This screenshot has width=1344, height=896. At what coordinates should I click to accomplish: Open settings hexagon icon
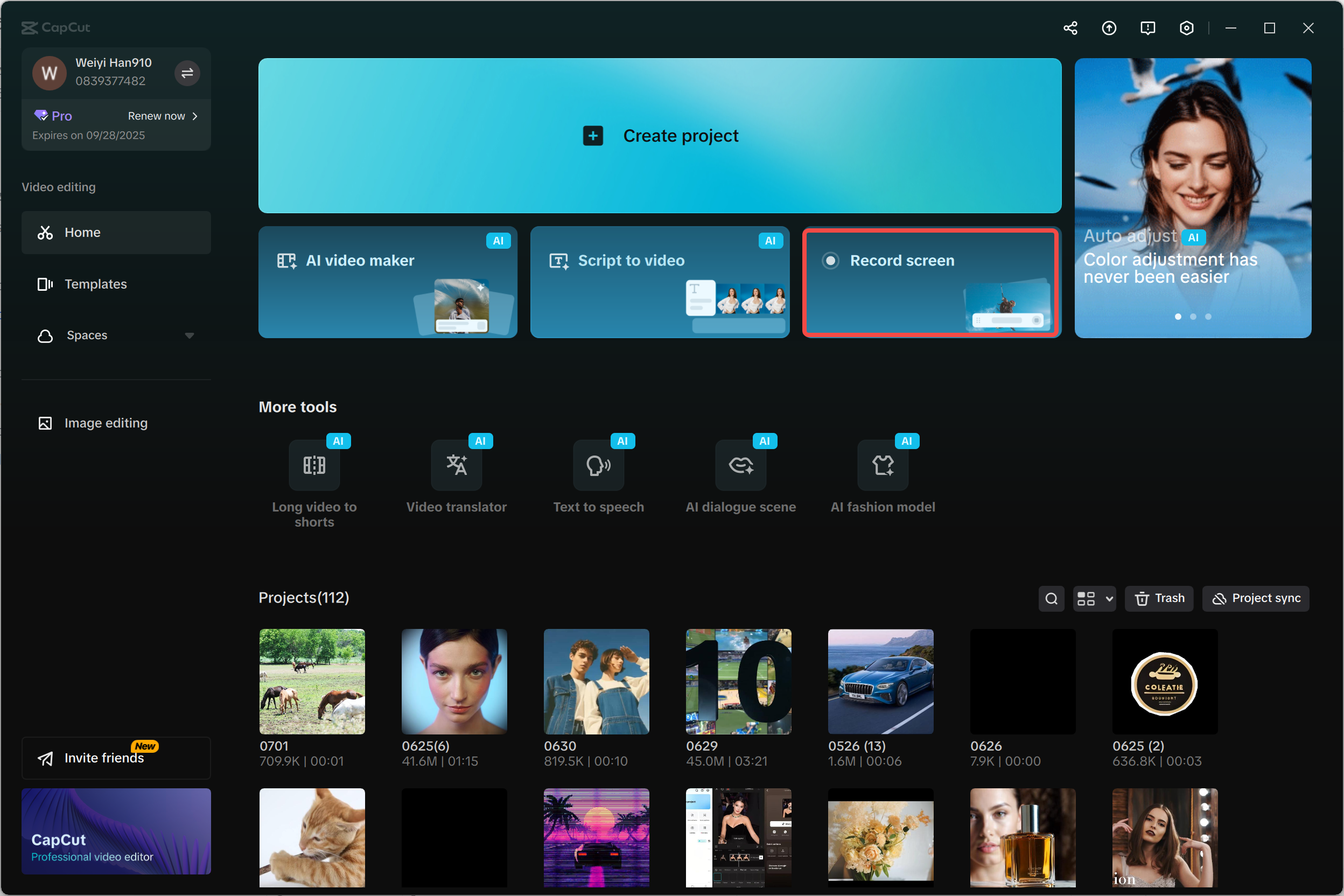pyautogui.click(x=1186, y=28)
